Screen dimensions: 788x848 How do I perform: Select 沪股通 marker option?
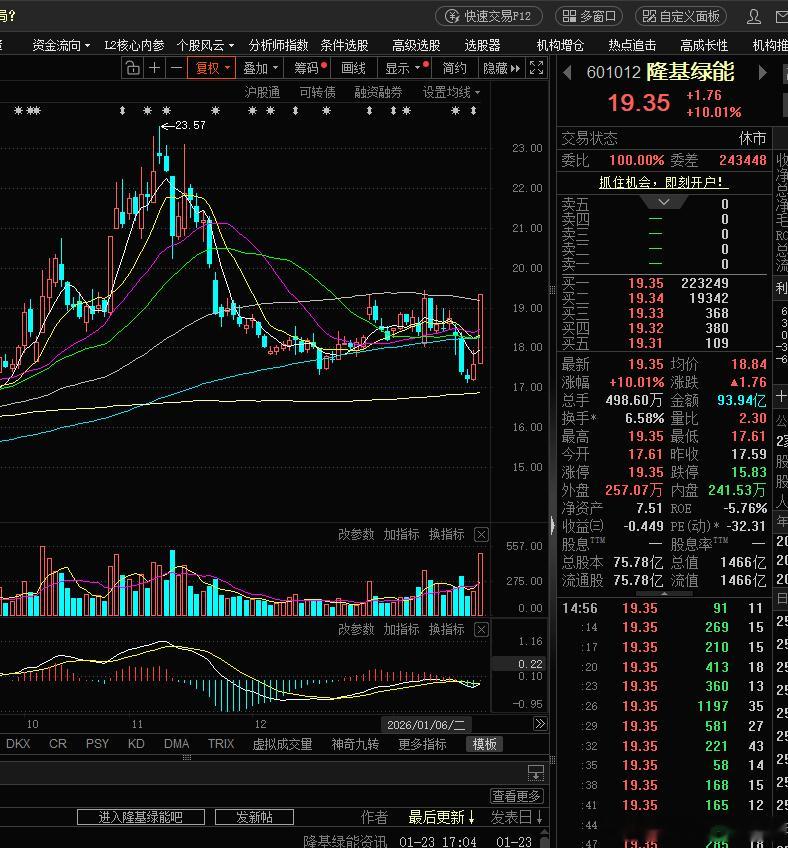pyautogui.click(x=262, y=92)
